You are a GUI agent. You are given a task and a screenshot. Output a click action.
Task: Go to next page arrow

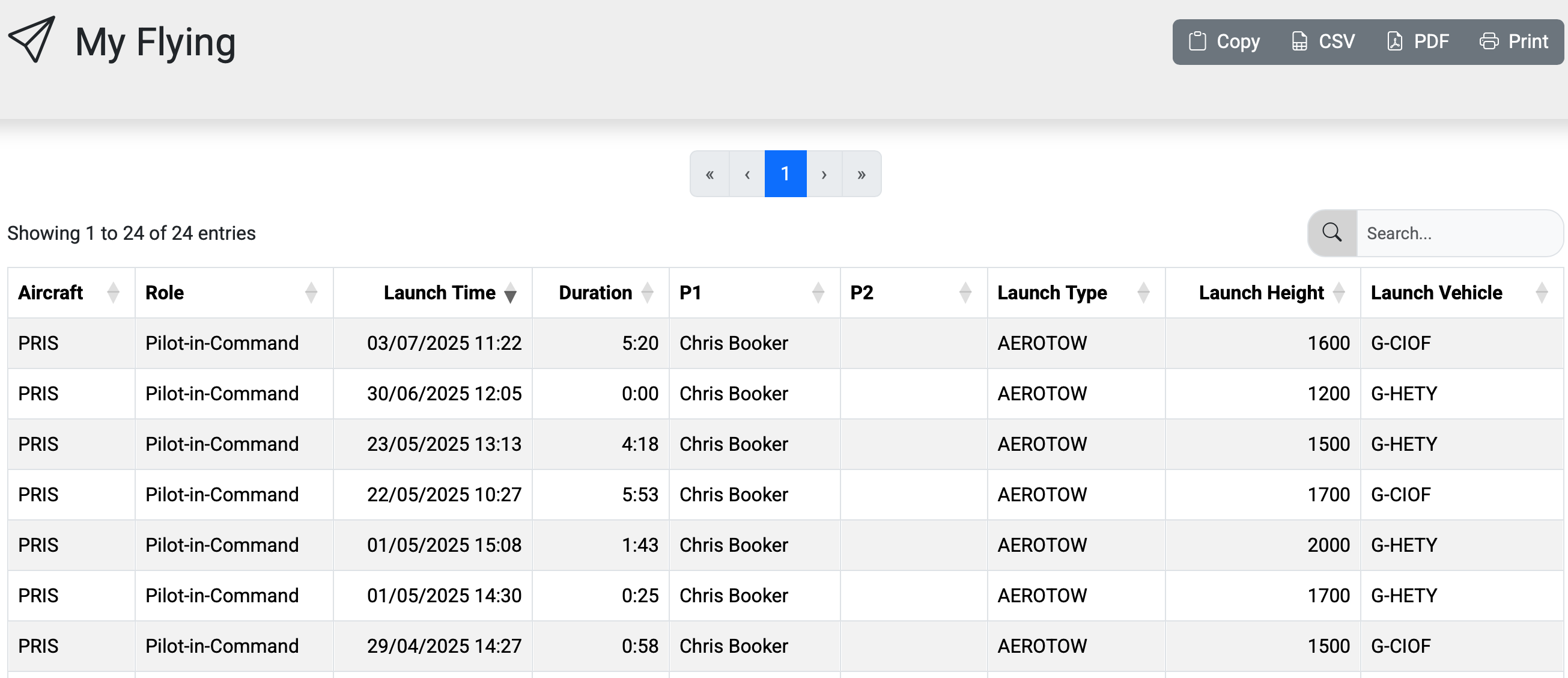click(824, 174)
